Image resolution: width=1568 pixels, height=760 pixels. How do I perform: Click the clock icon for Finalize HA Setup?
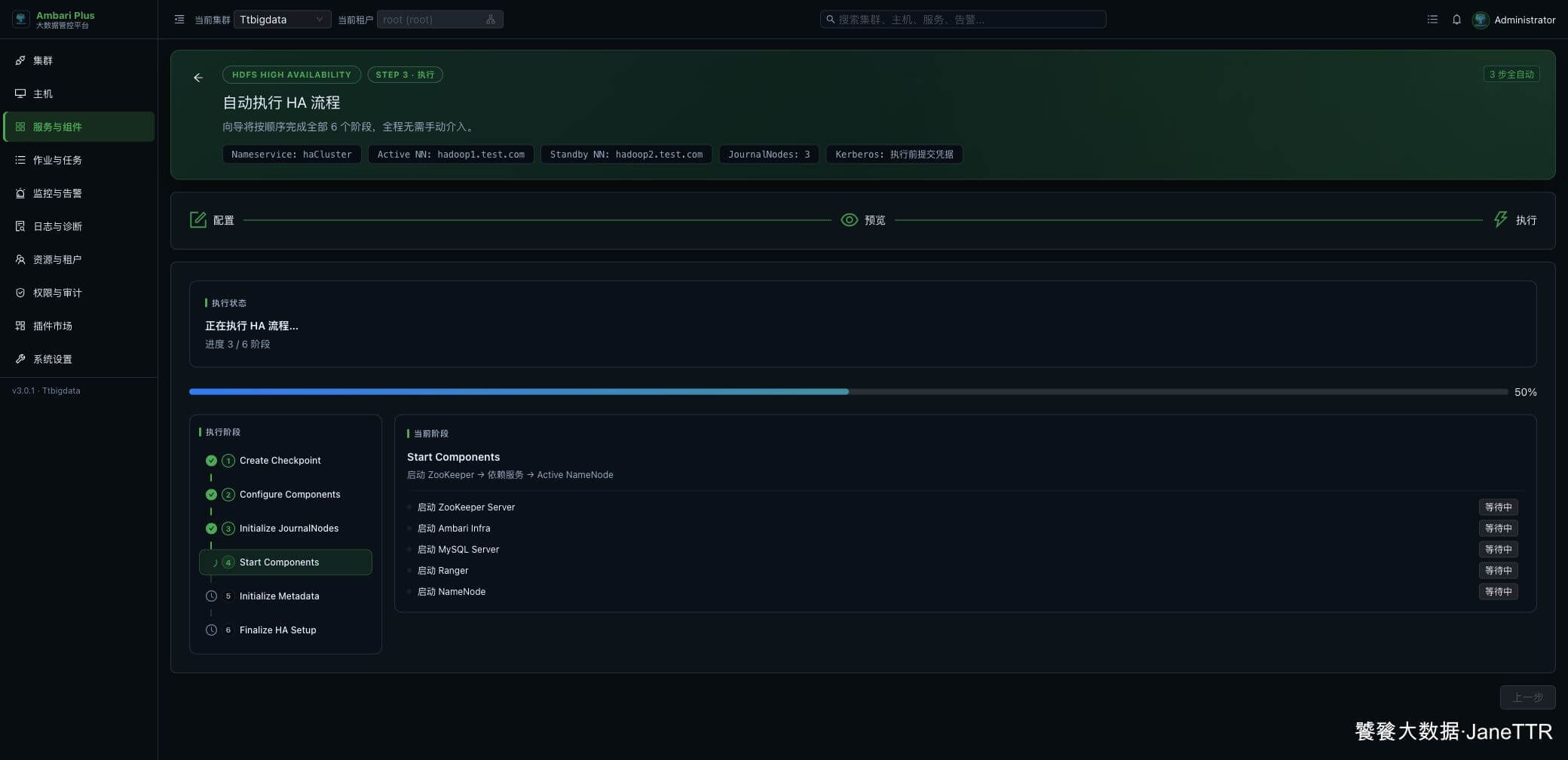pos(211,630)
